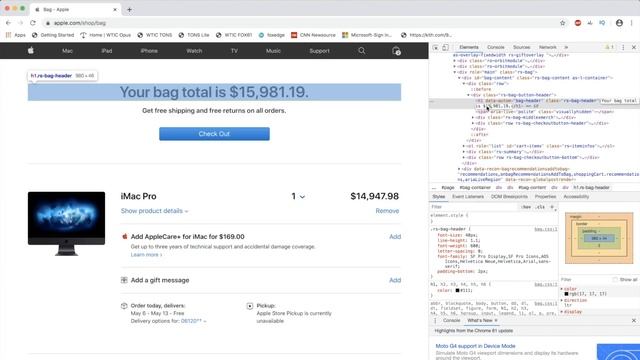Enable the Show all computed checkbox
This screenshot has height=360, width=640.
click(615, 280)
